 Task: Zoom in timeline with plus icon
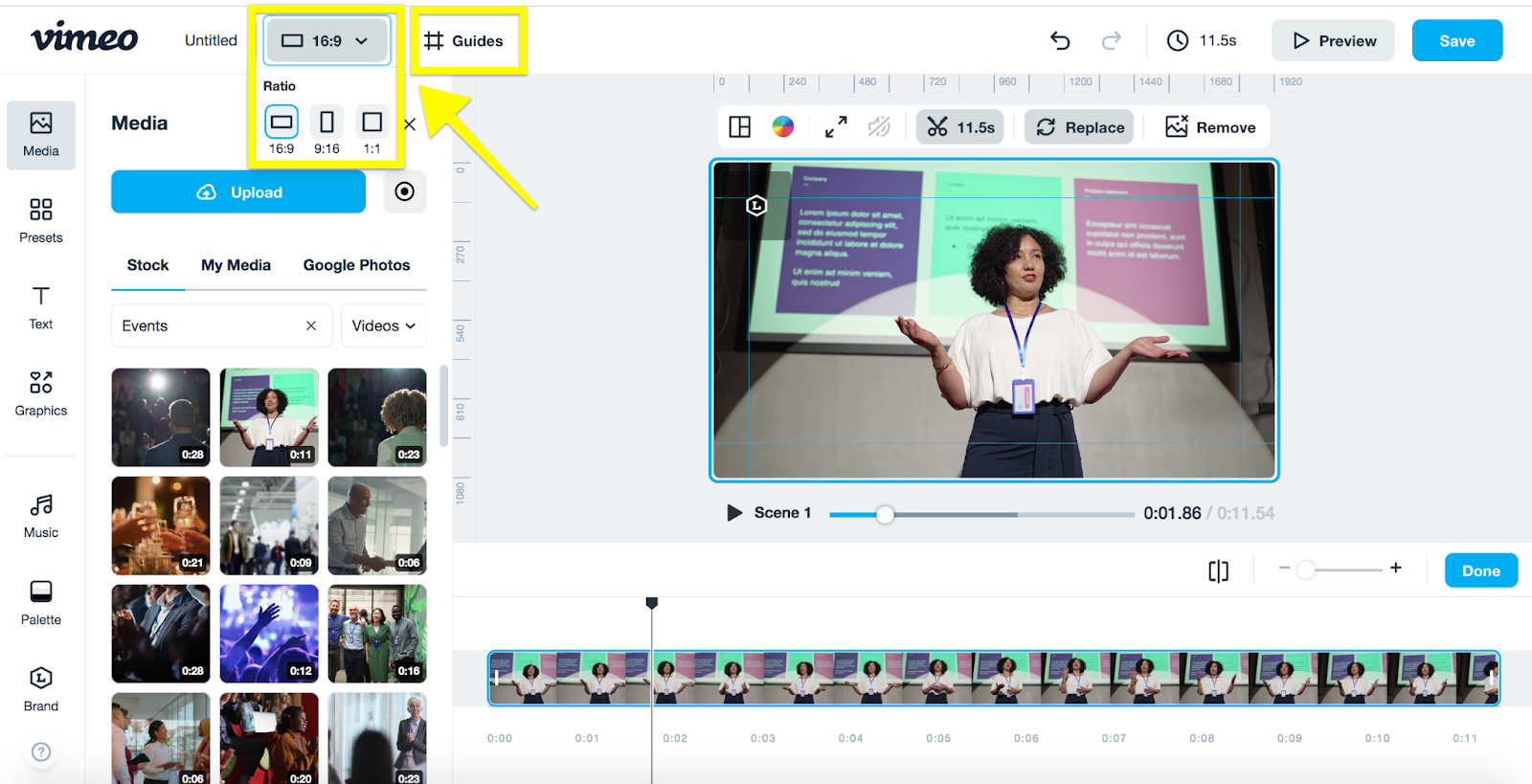(1396, 568)
